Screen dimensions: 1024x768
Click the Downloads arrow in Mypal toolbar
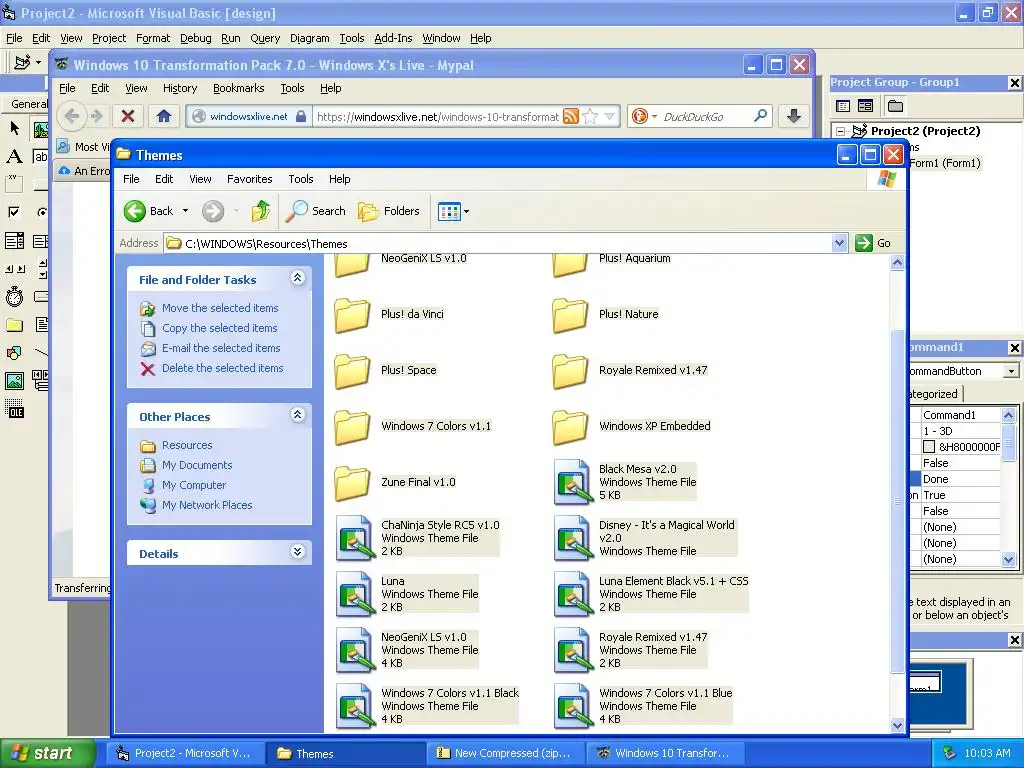tap(793, 116)
